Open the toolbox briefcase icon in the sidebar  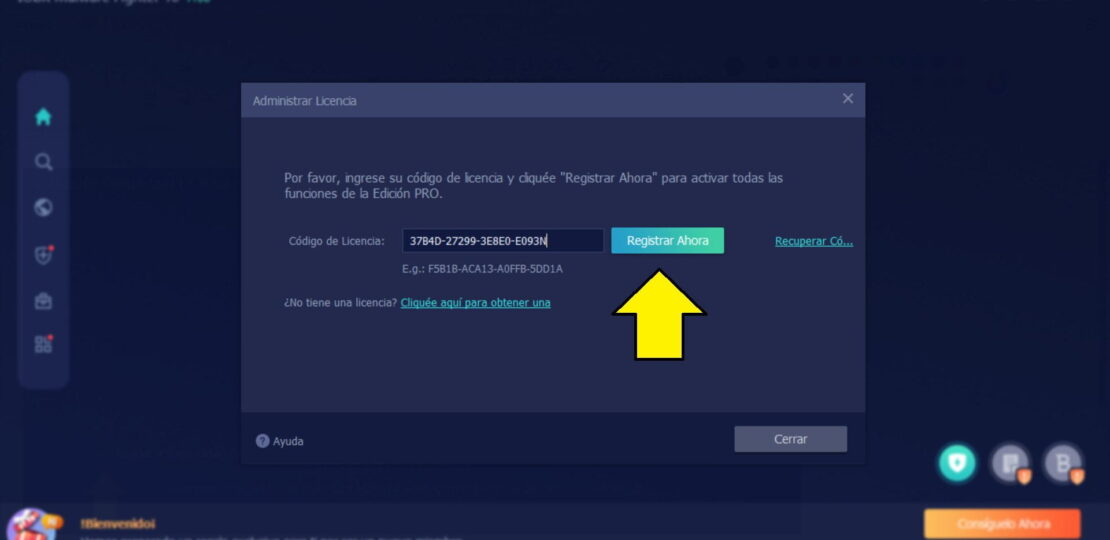44,301
